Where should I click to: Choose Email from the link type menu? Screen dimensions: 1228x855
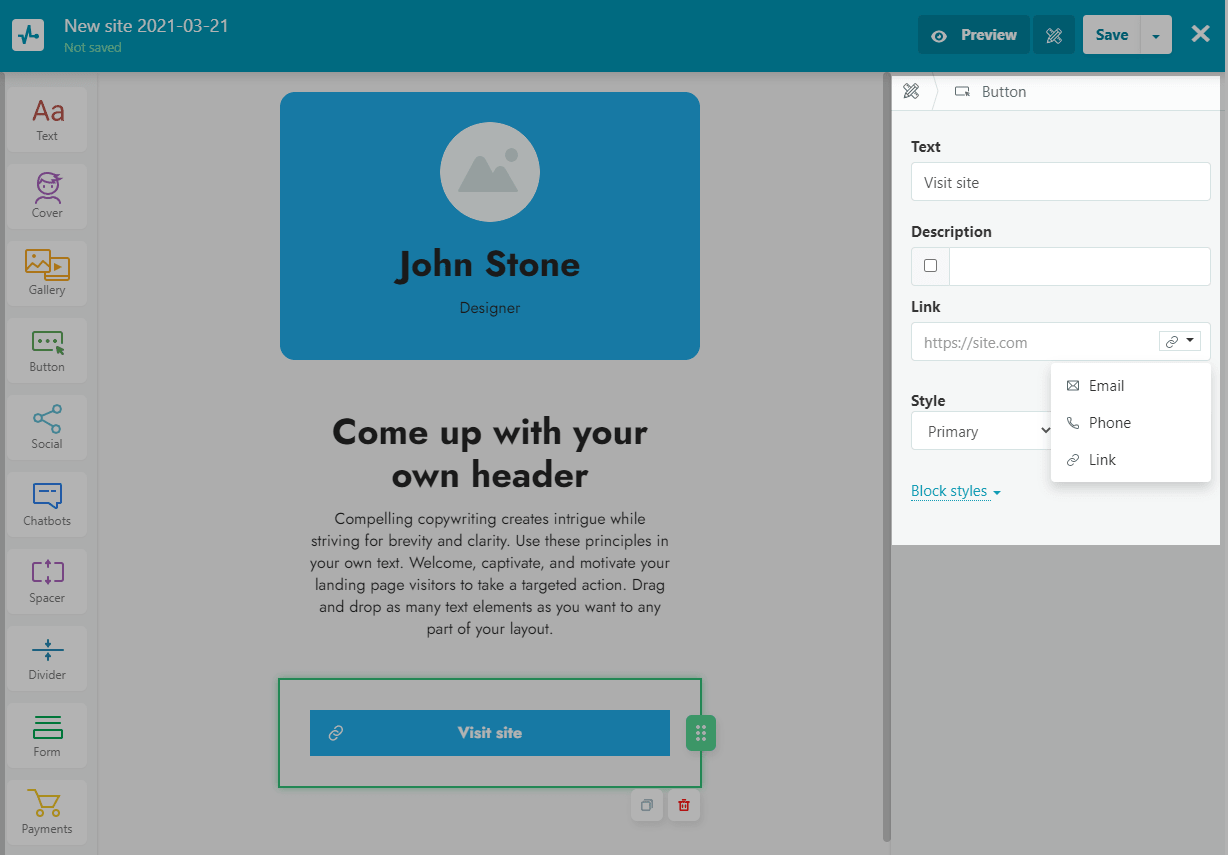[1106, 386]
